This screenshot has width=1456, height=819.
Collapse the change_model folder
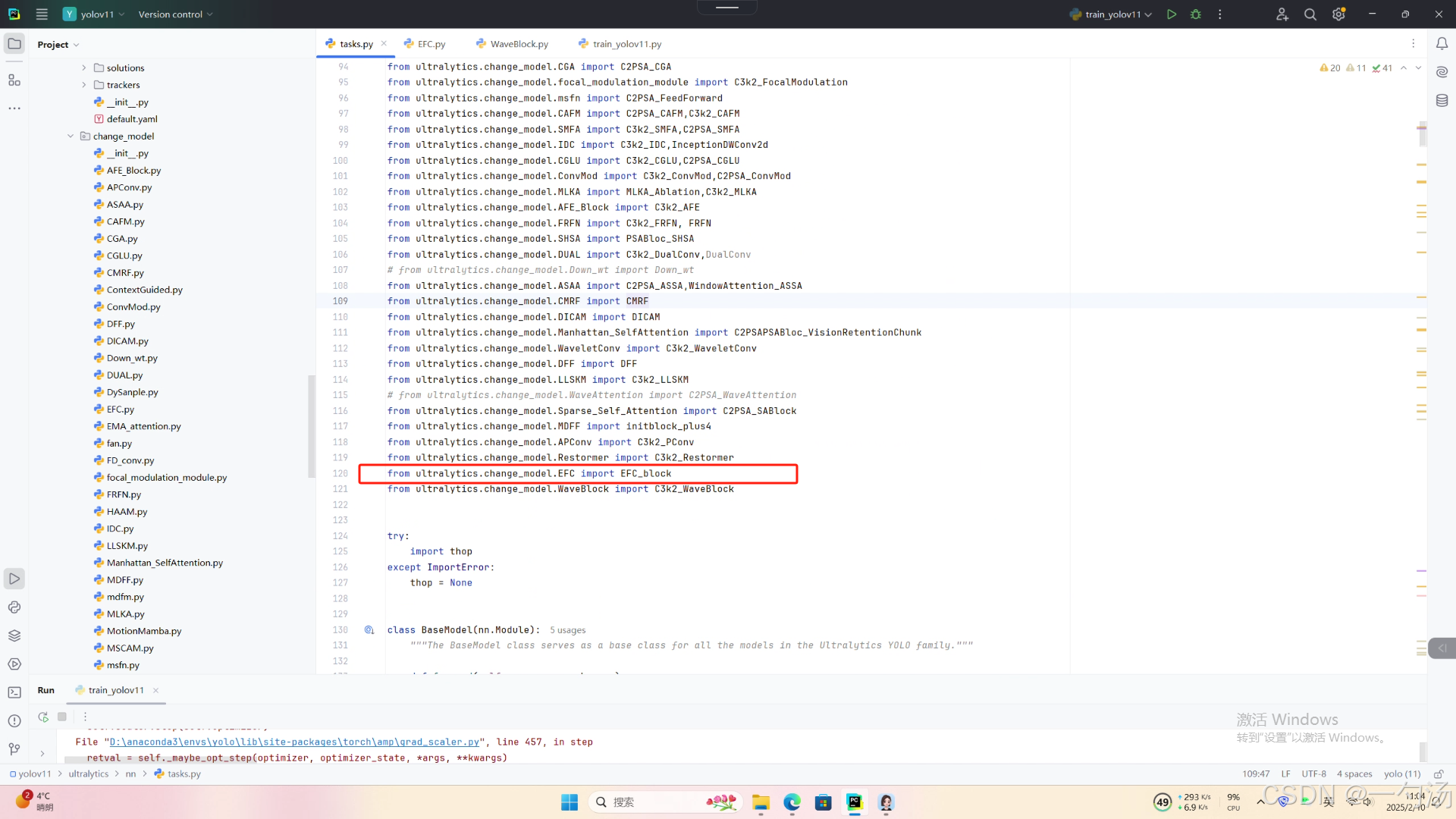71,136
